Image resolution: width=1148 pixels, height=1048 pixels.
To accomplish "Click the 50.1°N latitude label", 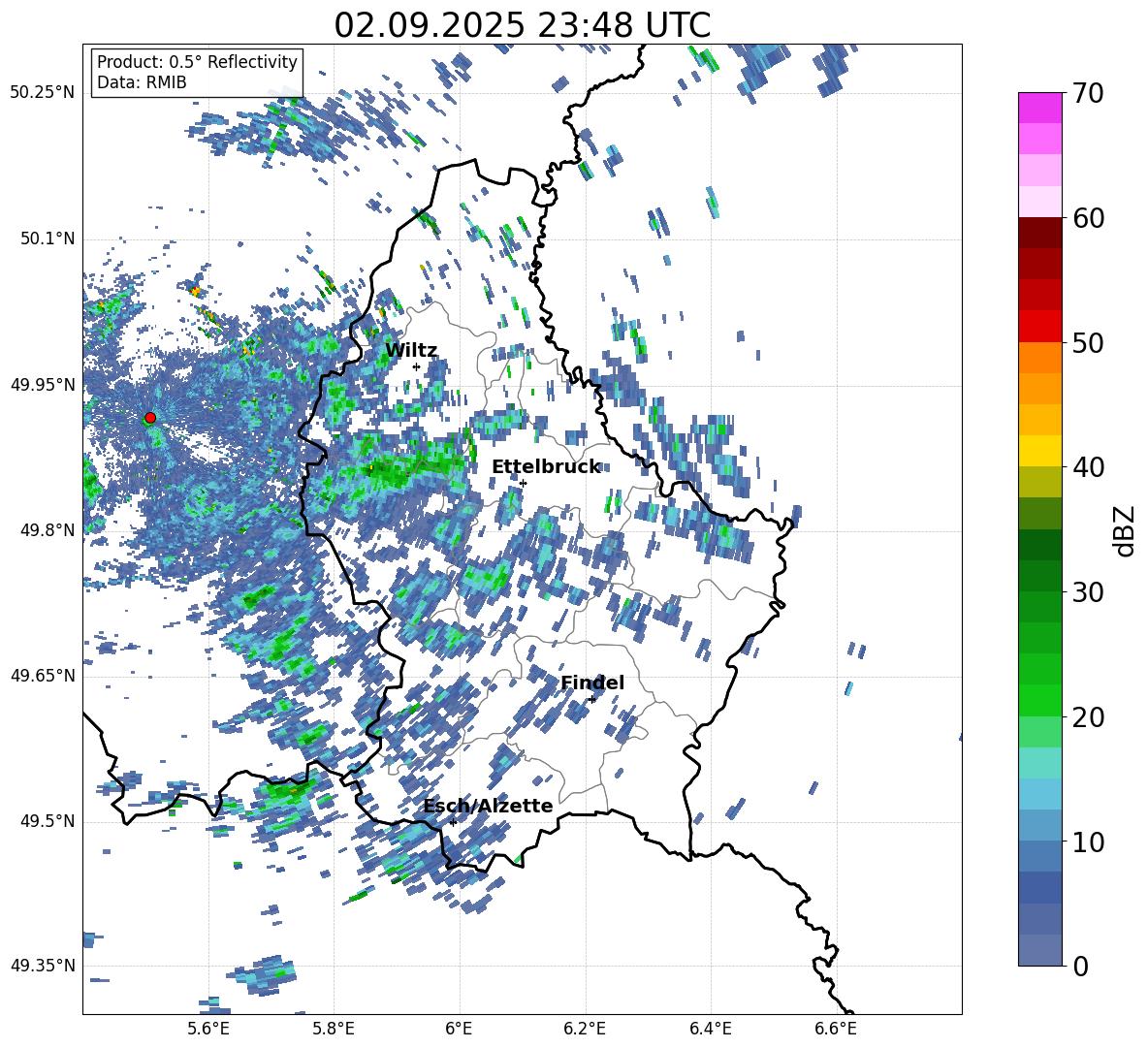I will point(48,239).
